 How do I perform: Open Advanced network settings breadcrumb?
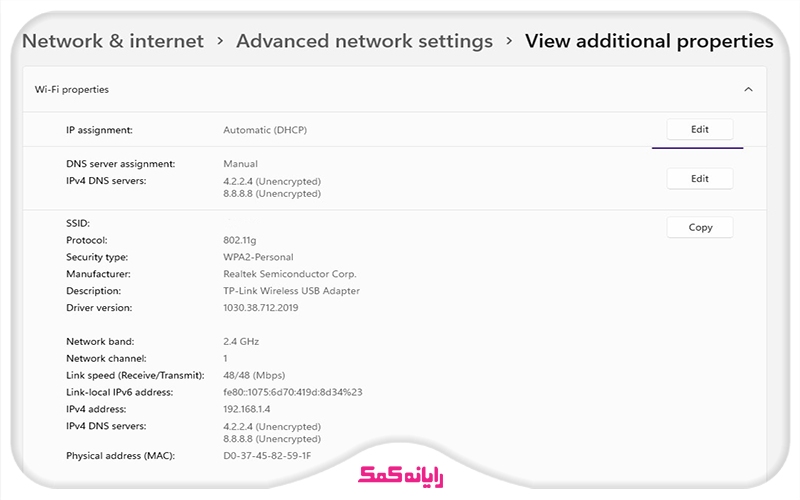(x=364, y=41)
